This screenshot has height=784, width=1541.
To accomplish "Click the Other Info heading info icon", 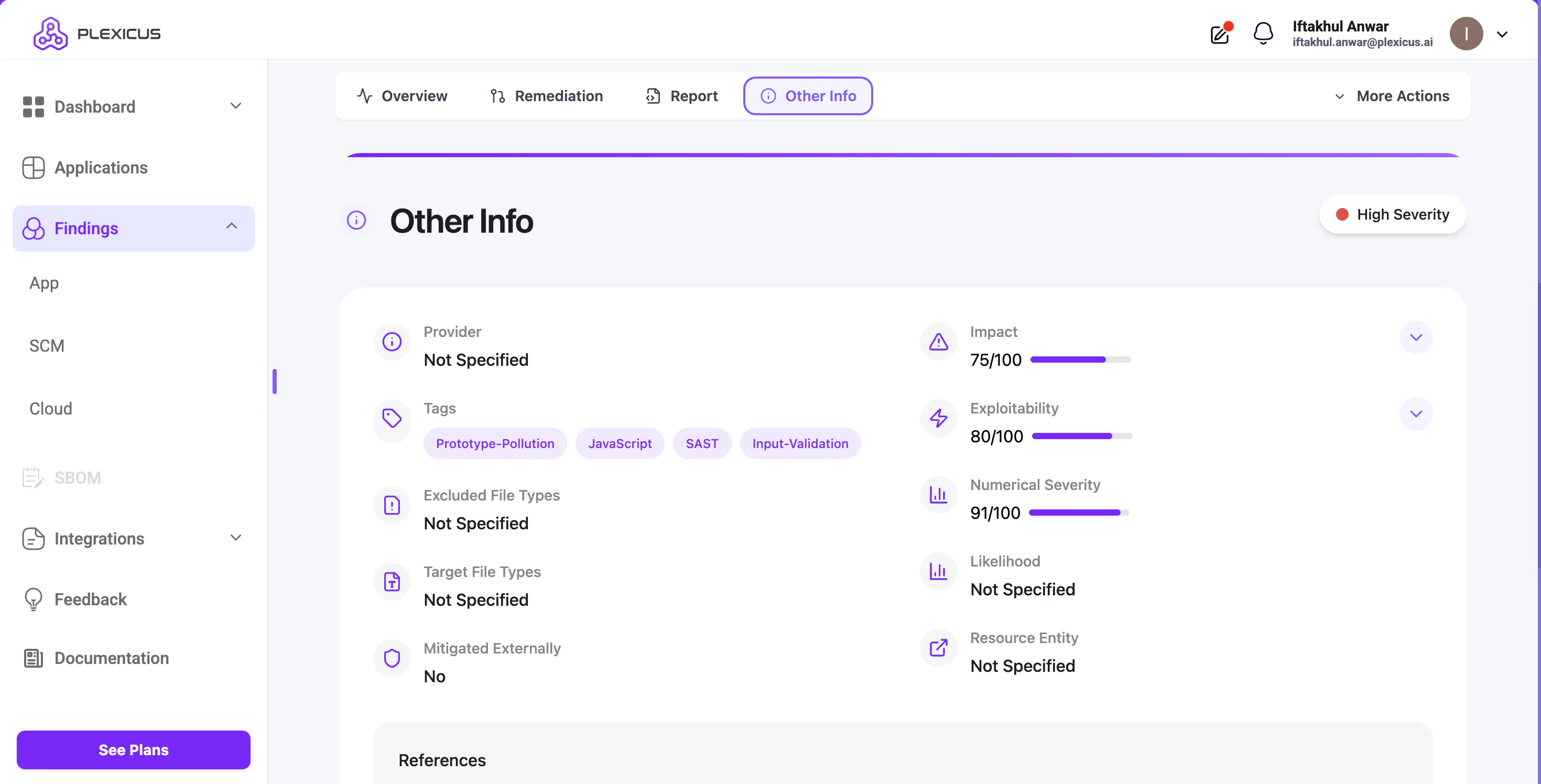I will pyautogui.click(x=356, y=220).
